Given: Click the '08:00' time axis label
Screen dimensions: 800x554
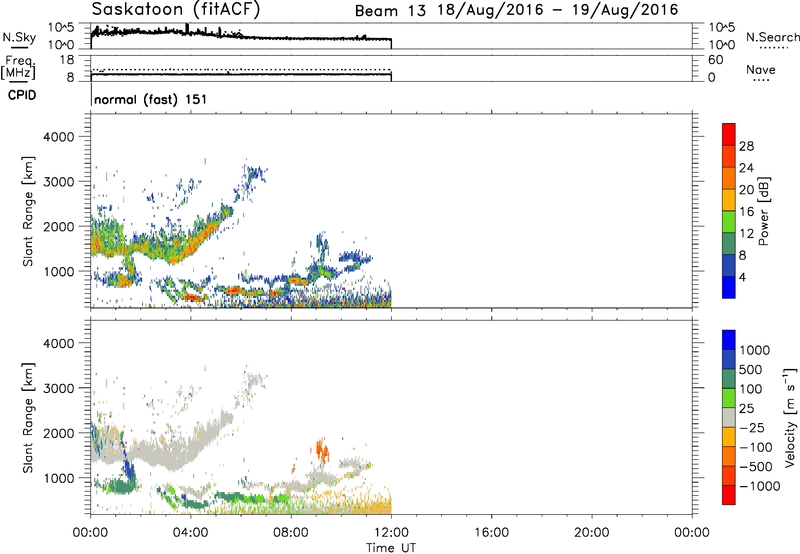Looking at the screenshot, I should 291,533.
